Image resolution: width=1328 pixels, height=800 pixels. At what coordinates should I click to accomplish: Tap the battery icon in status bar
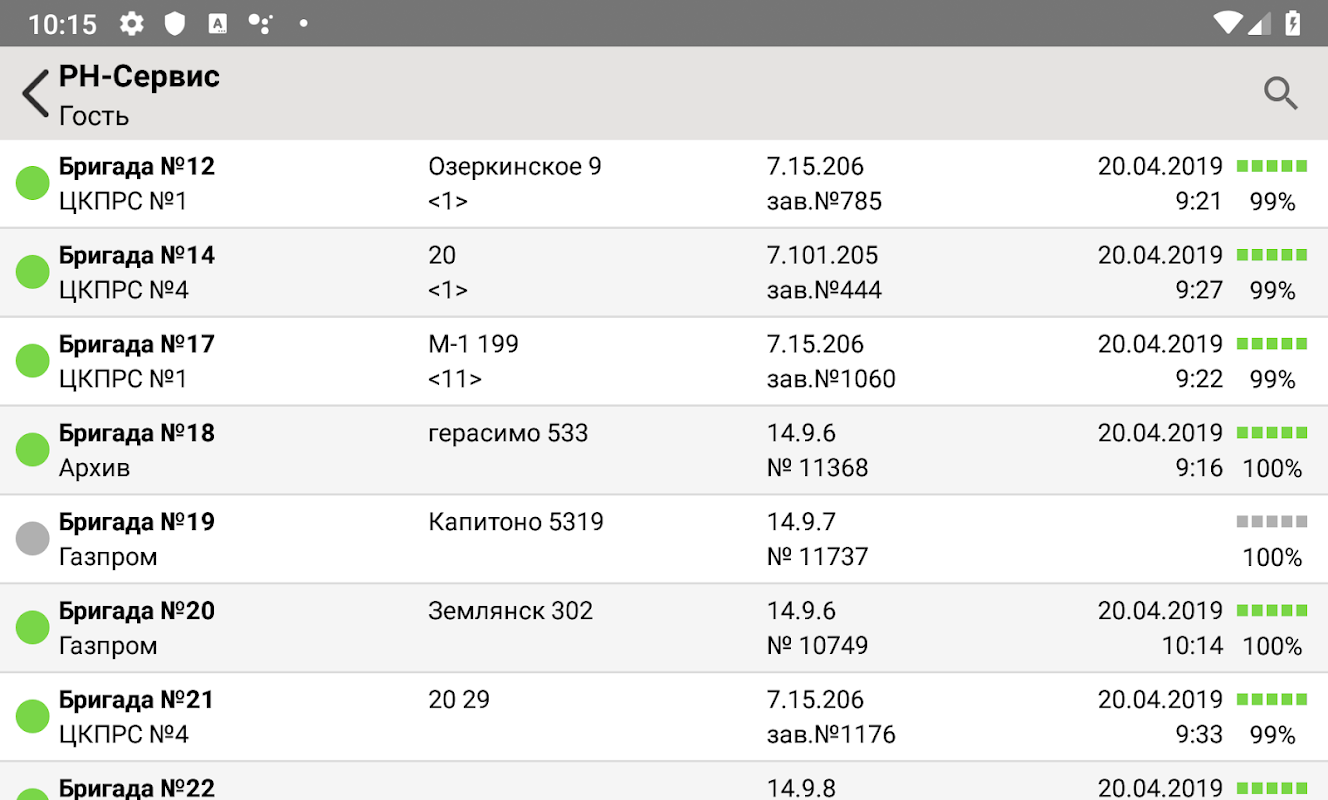[x=1293, y=23]
